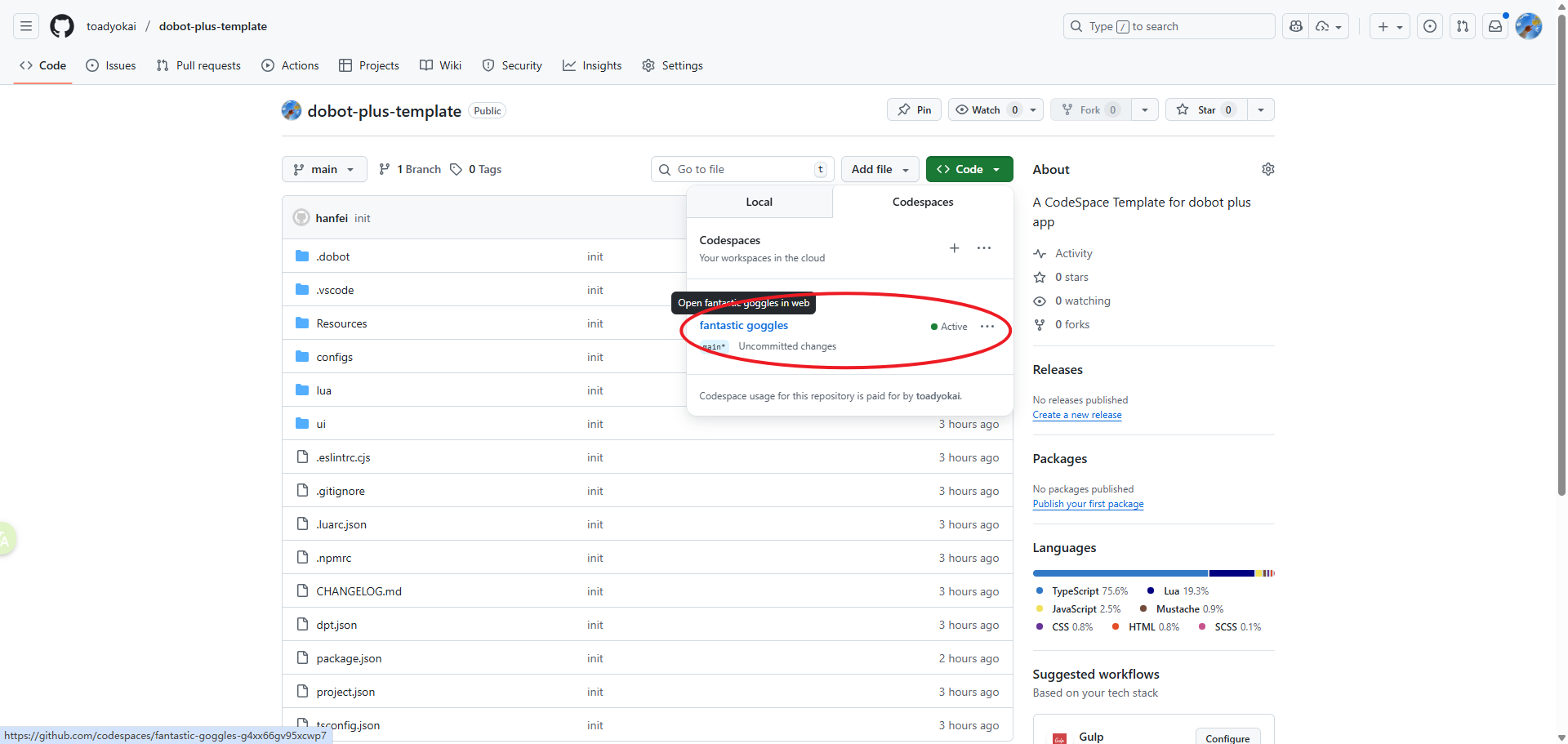The image size is (1568, 744).
Task: Create a new codespace with plus icon
Action: coord(954,248)
